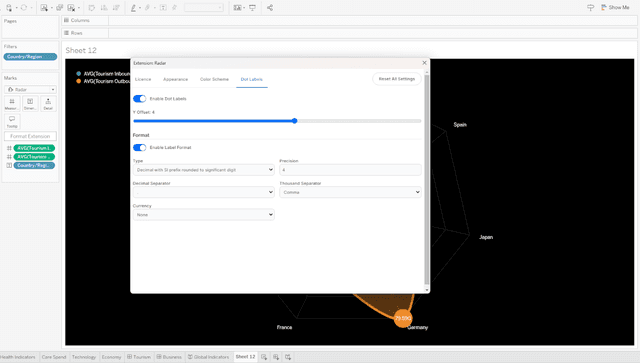Open the Highlight toolbar dropdown arrow
Screen dimensions: 640x363
click(140, 8)
